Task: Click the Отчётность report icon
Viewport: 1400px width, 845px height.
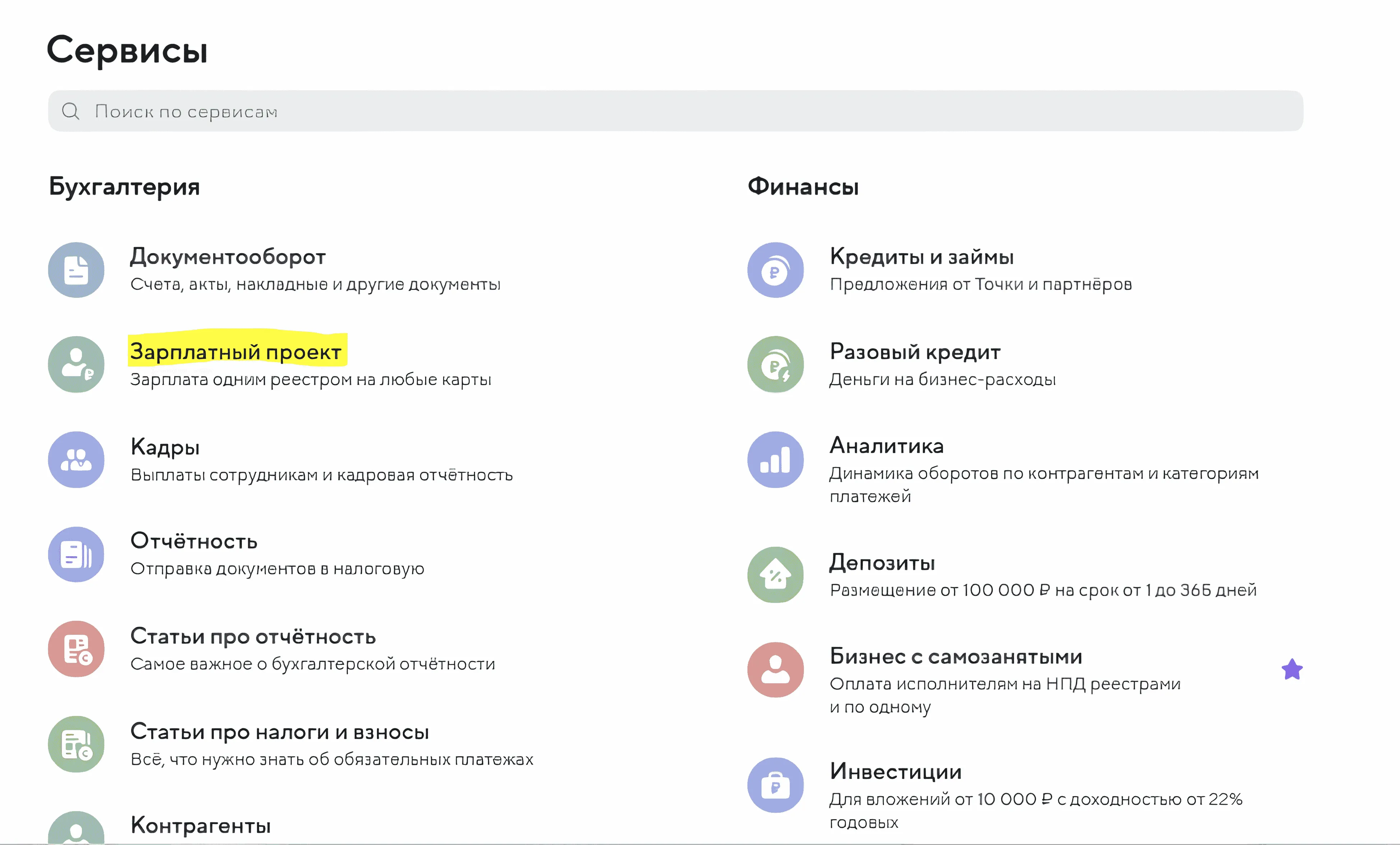Action: pyautogui.click(x=76, y=554)
